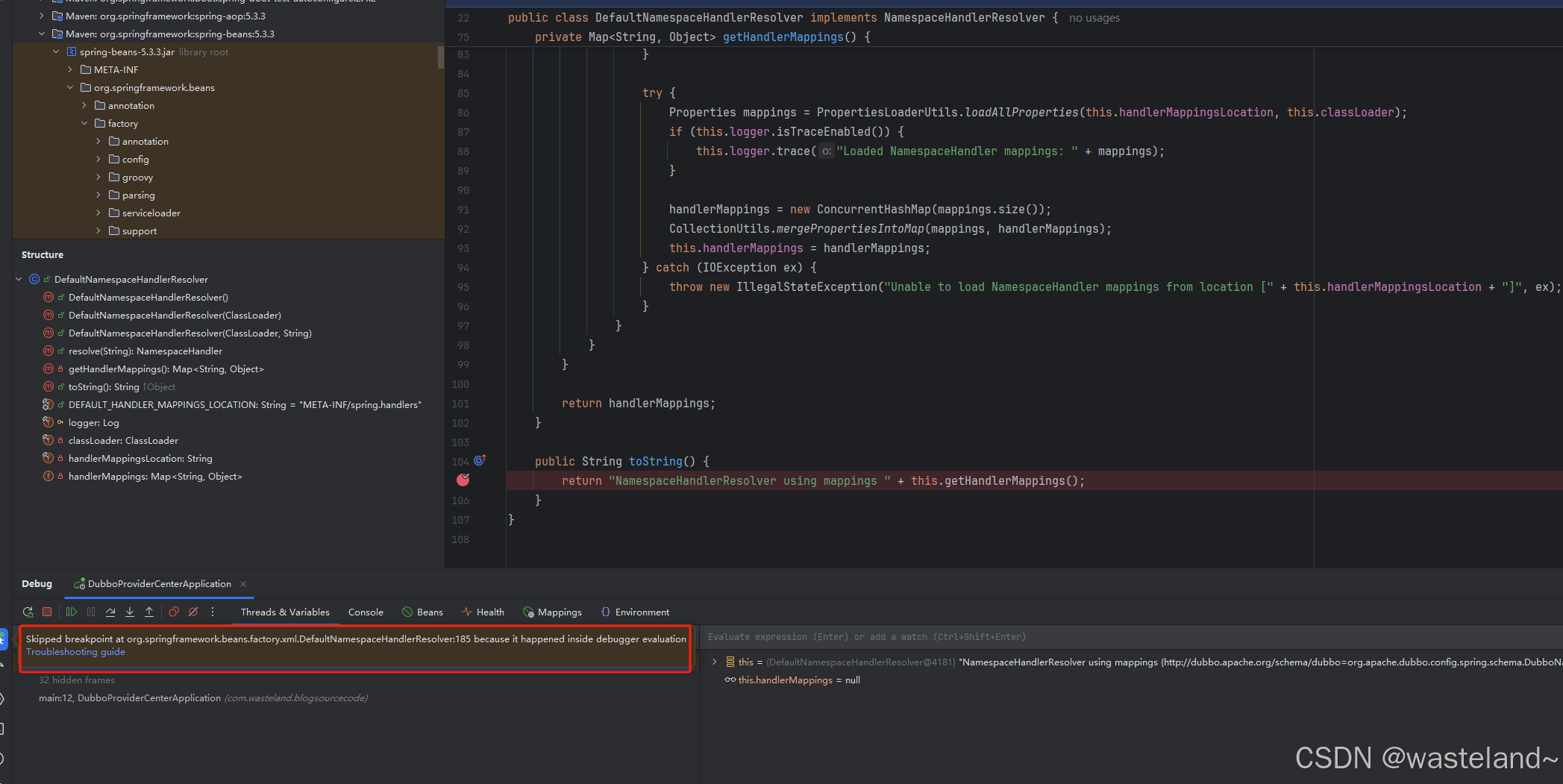Image resolution: width=1563 pixels, height=784 pixels.
Task: Open the debugger more options three-dot menu
Action: 213,612
